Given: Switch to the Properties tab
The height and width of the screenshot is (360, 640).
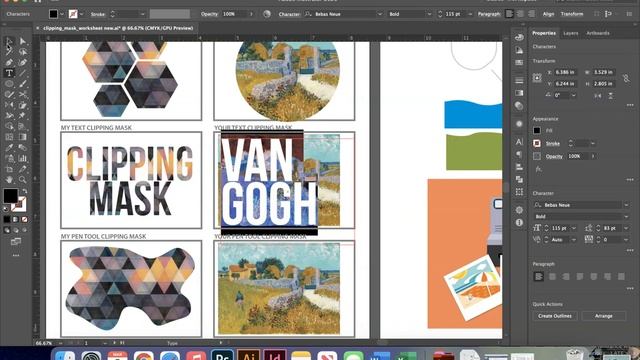Looking at the screenshot, I should click(544, 33).
